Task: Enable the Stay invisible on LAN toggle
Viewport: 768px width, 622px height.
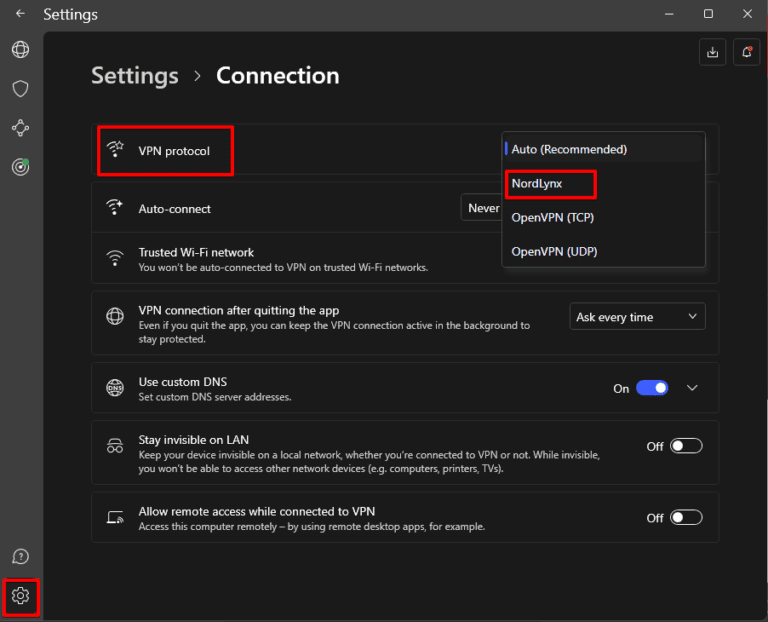Action: pos(686,446)
